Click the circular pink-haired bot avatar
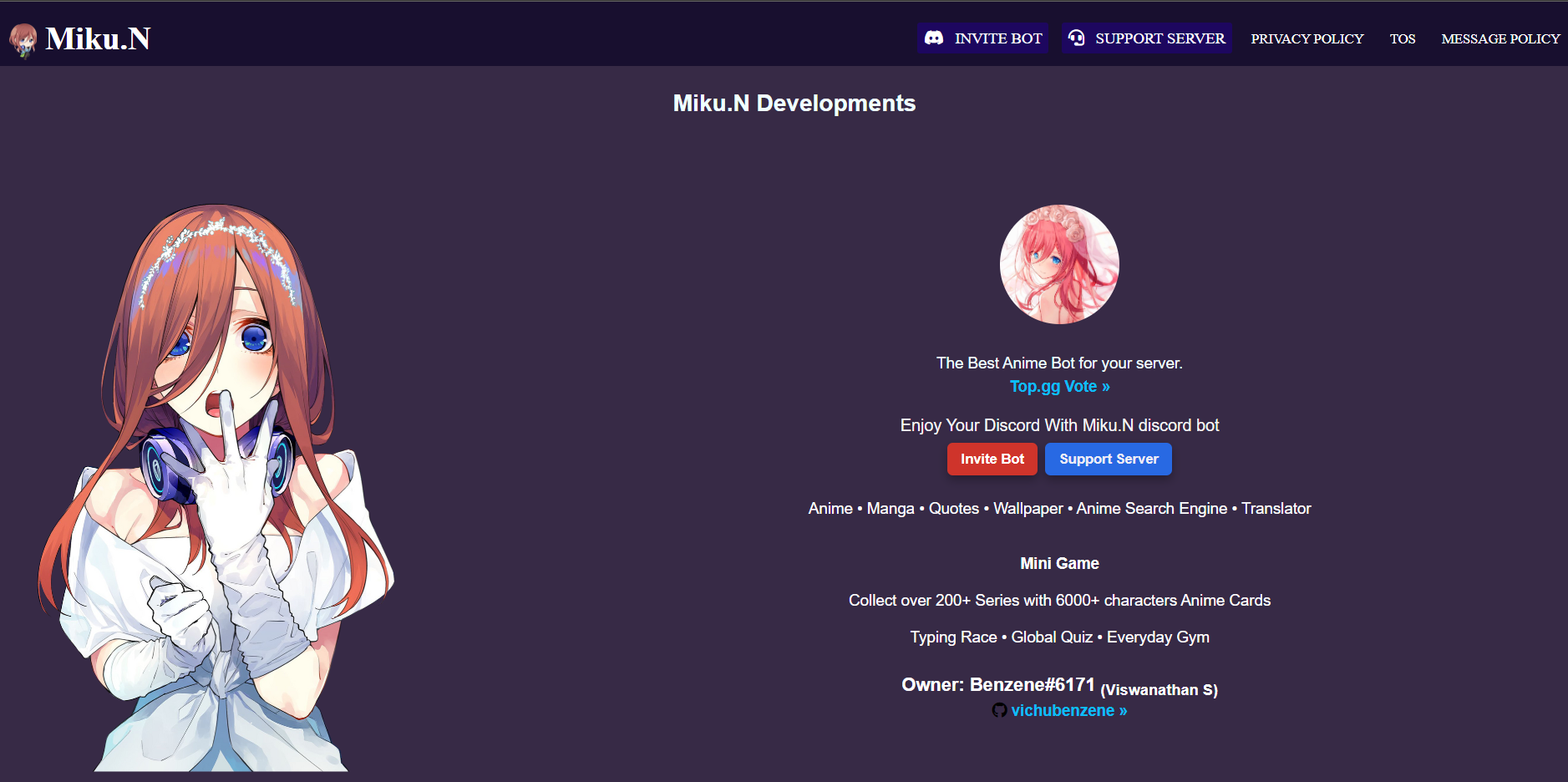Screen dimensions: 1568x782 [x=1059, y=264]
